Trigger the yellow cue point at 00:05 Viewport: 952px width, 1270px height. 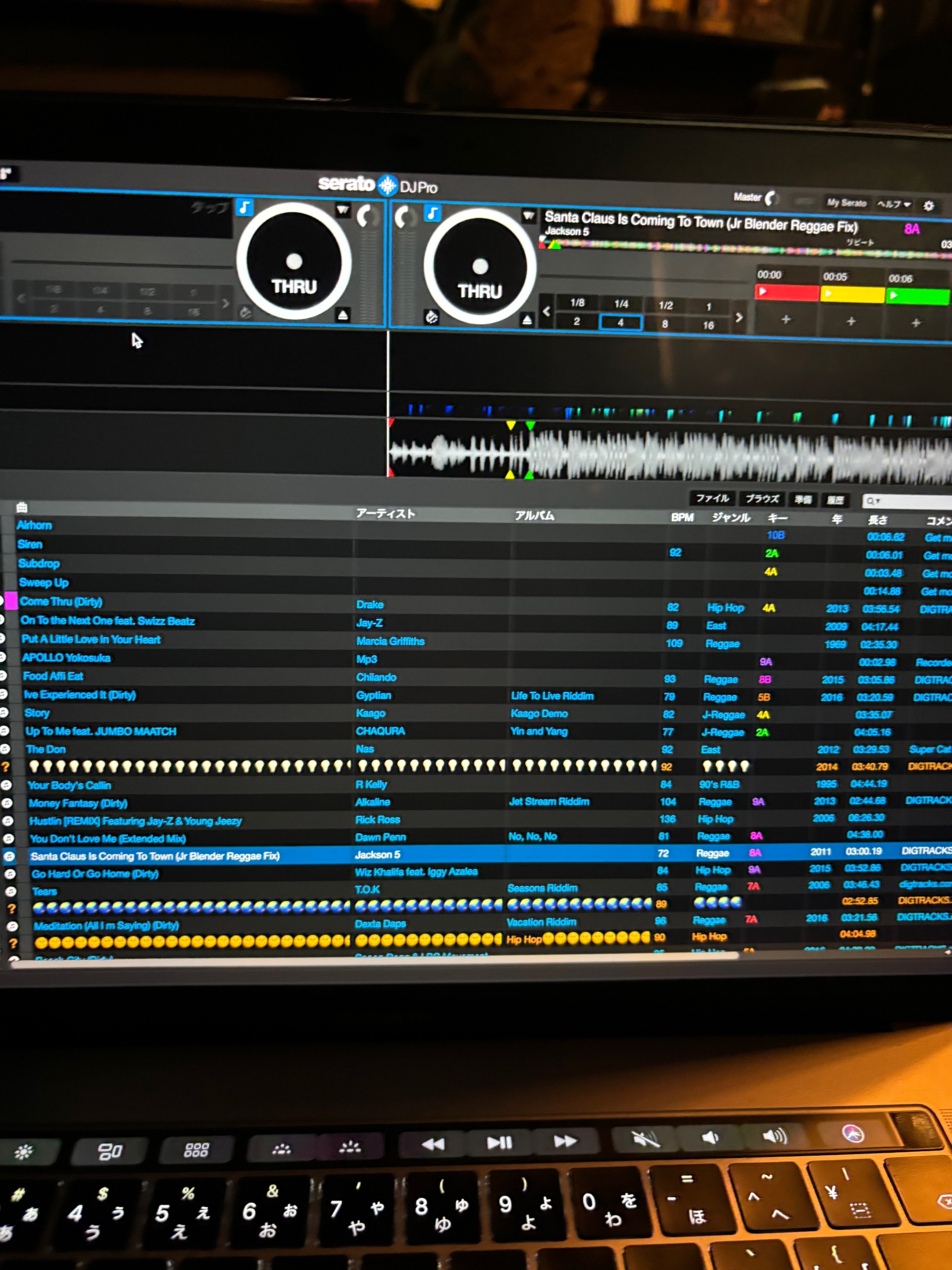point(852,294)
